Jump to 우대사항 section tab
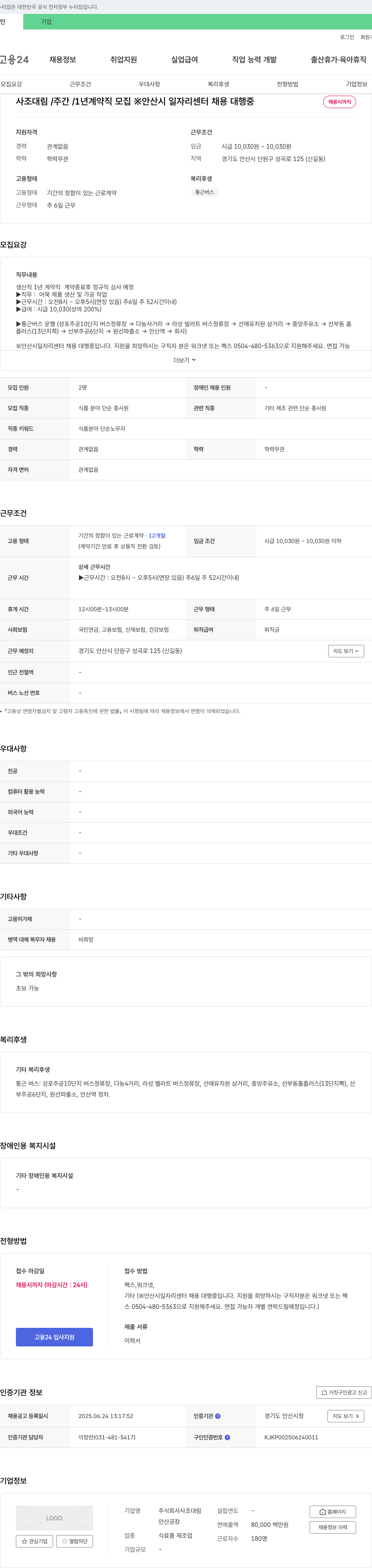This screenshot has height=1568, width=372. [x=149, y=84]
